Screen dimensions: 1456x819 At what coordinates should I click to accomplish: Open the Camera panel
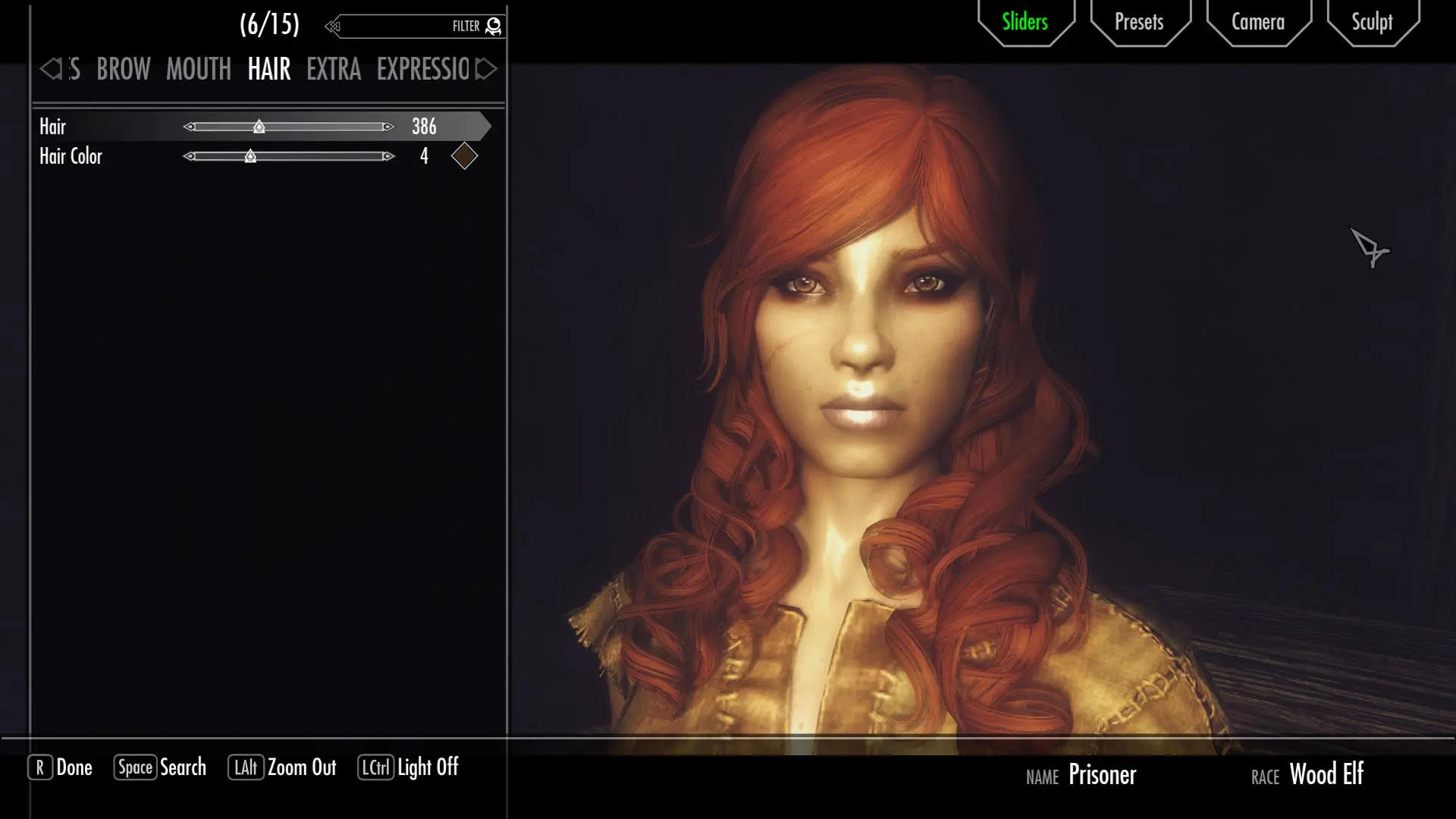[1258, 22]
